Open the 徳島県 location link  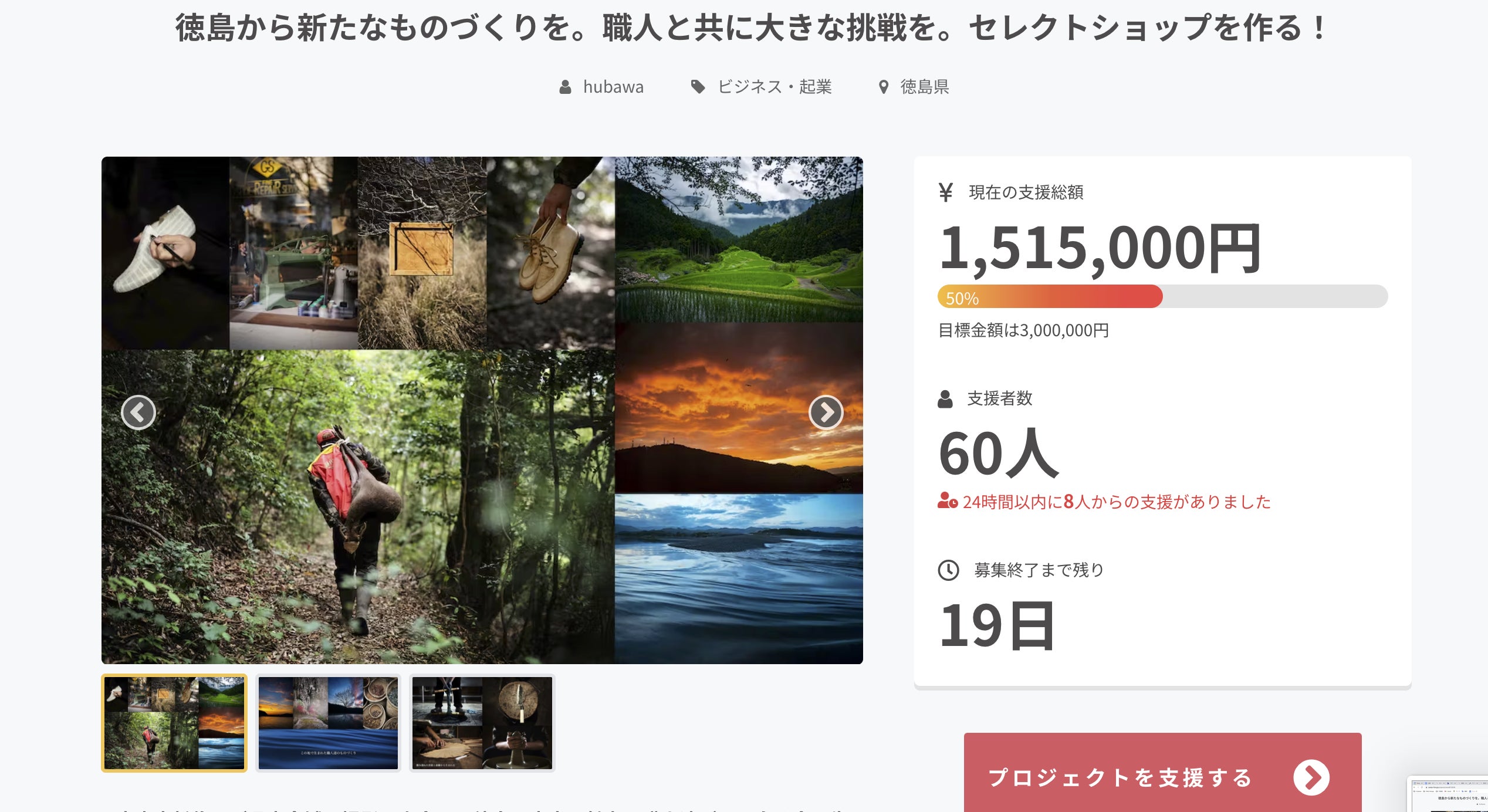pos(924,87)
